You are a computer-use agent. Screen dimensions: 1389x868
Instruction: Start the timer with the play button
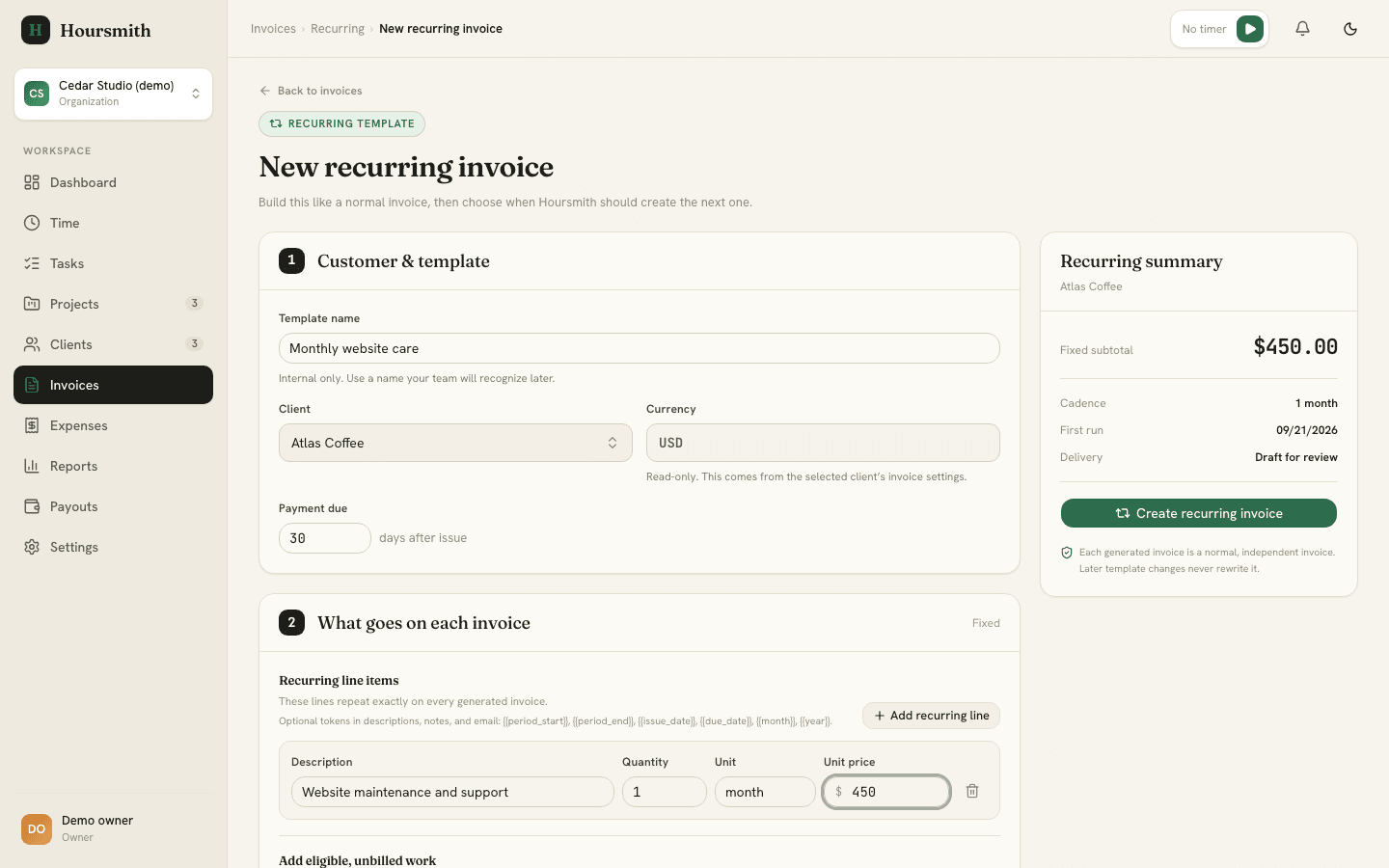(x=1250, y=29)
